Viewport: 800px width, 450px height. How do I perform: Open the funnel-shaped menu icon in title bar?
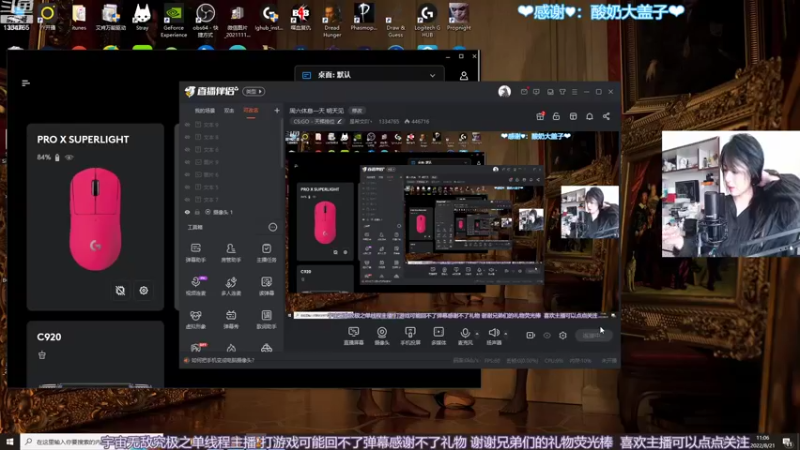(562, 92)
